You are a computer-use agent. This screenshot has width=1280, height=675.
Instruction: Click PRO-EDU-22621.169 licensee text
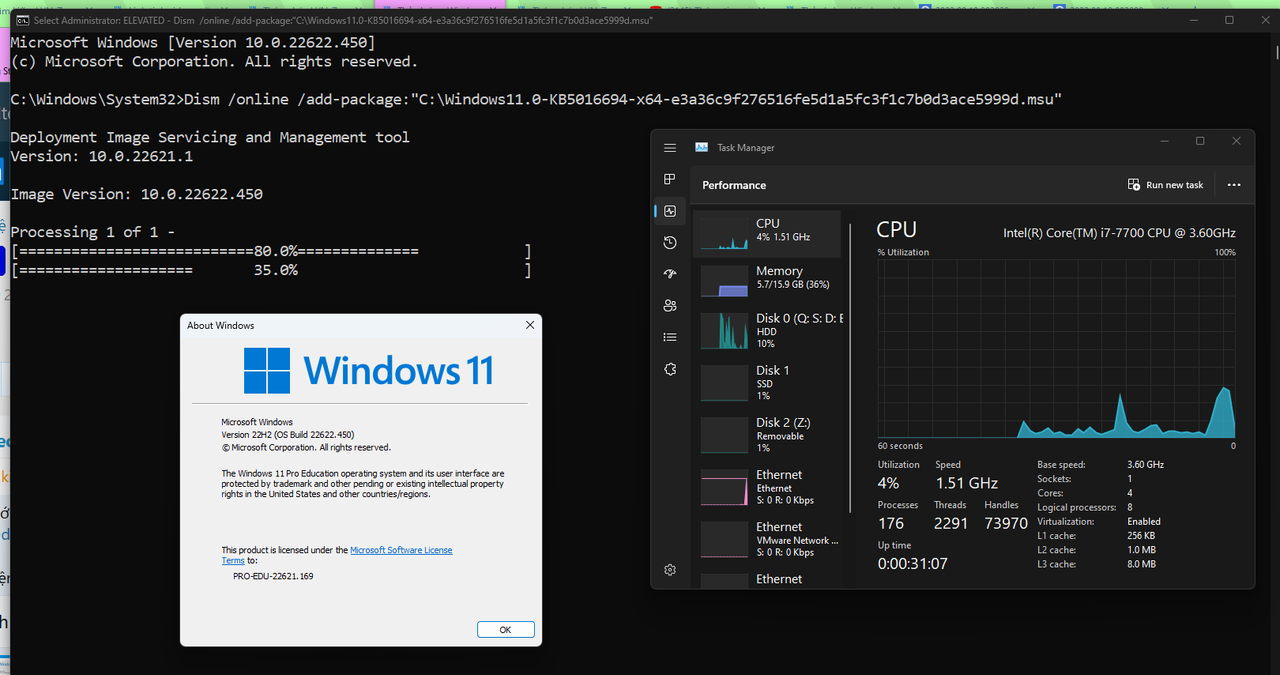[x=273, y=576]
